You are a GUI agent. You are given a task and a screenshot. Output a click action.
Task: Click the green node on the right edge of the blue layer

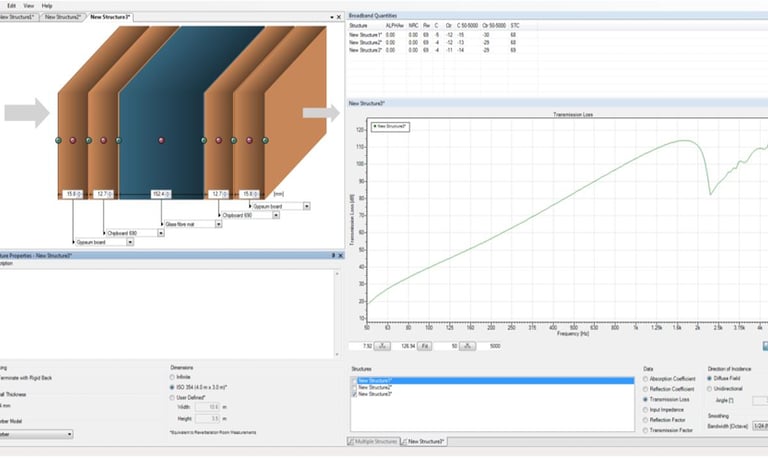coord(204,140)
